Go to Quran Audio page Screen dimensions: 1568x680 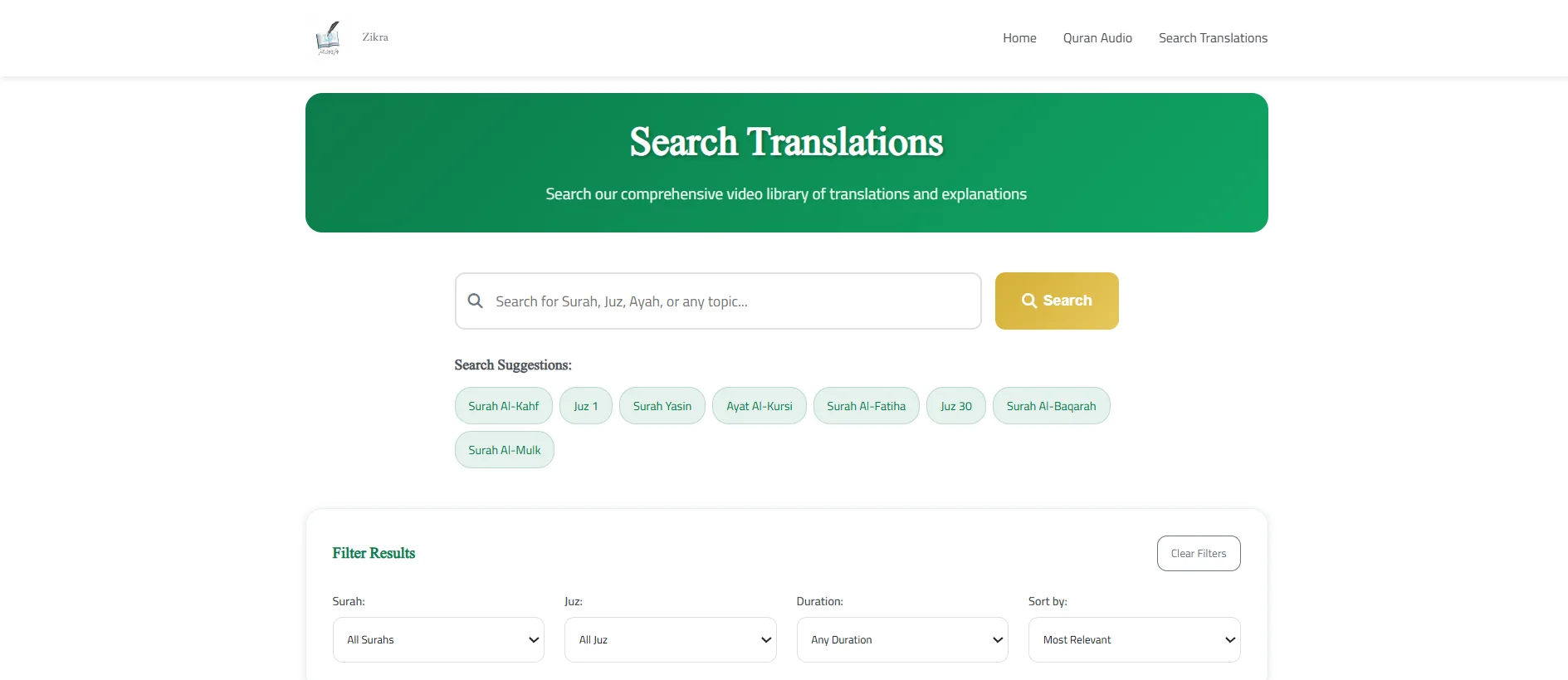tap(1097, 38)
